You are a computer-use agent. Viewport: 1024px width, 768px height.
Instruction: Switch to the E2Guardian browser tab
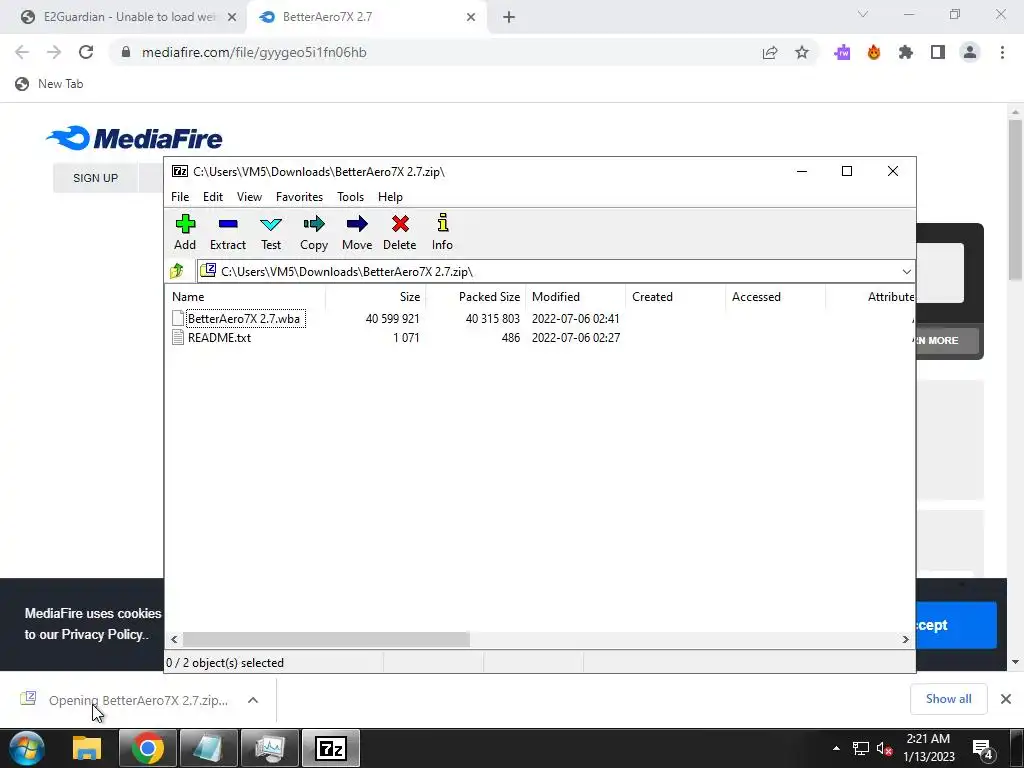[x=129, y=17]
